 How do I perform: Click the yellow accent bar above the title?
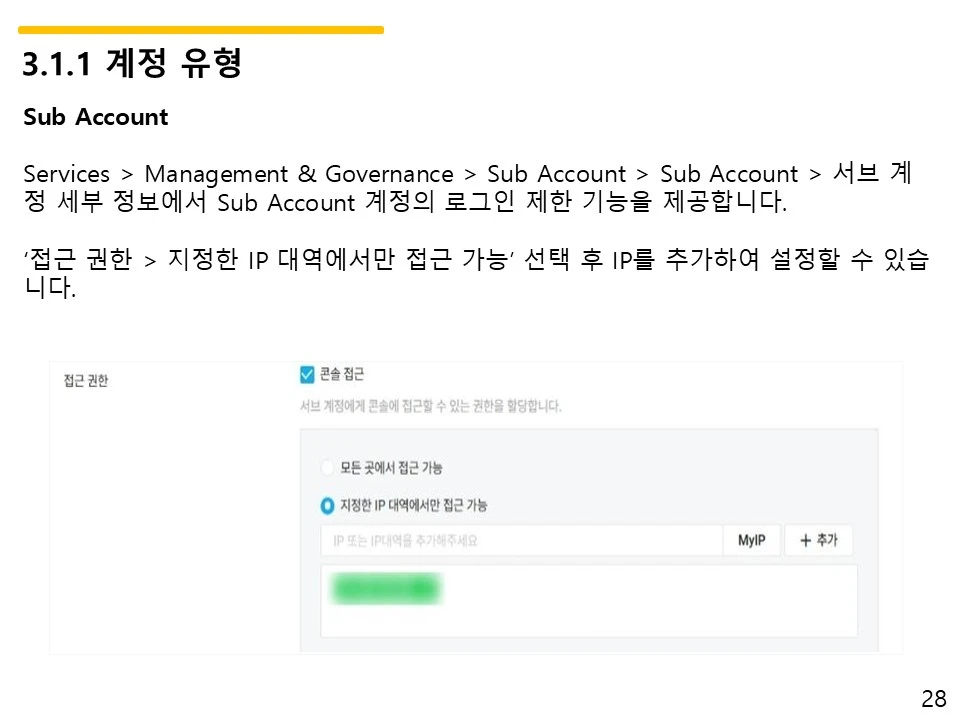click(x=200, y=28)
